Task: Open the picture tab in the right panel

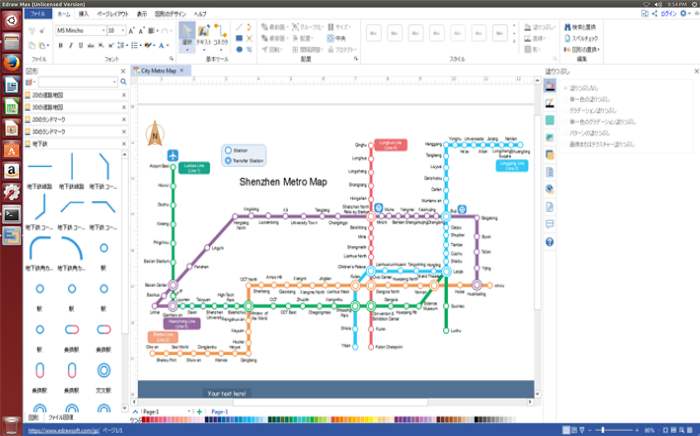Action: click(x=550, y=137)
